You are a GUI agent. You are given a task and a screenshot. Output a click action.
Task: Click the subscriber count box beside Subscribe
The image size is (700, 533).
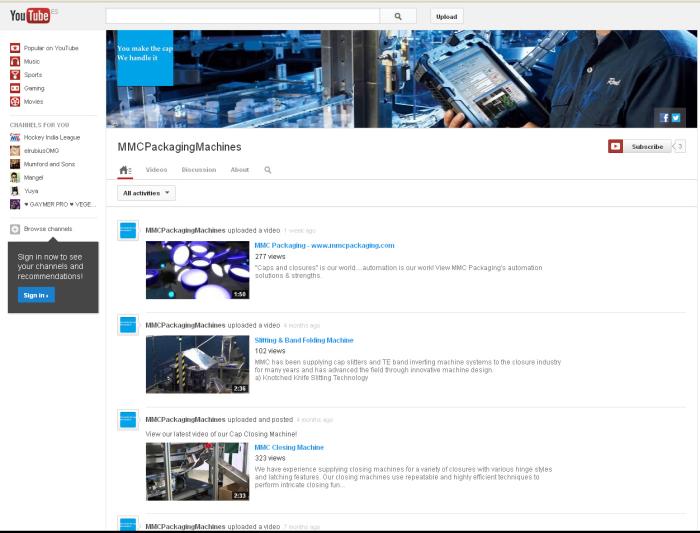coord(679,146)
